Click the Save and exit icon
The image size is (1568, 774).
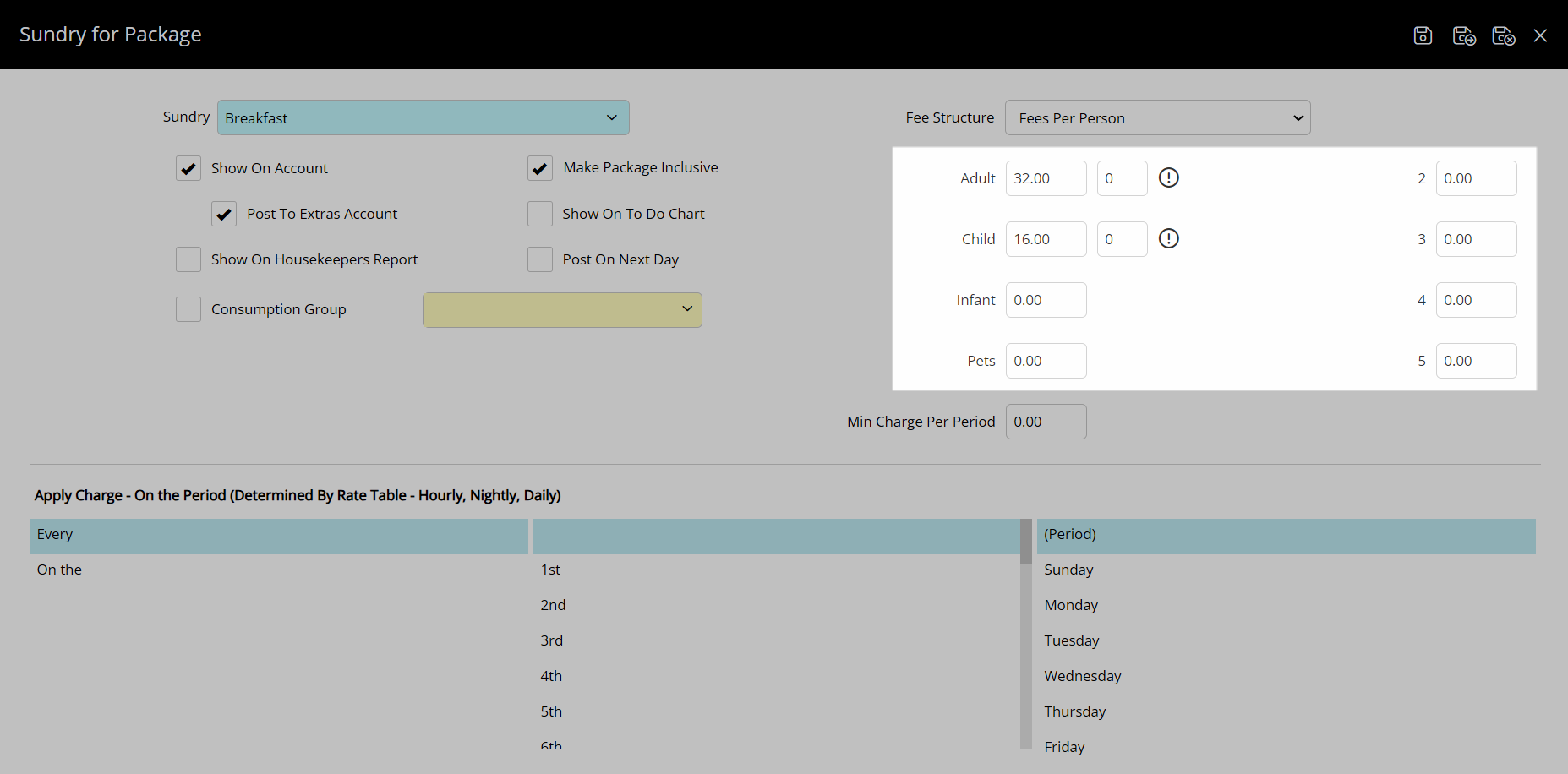[x=1503, y=35]
